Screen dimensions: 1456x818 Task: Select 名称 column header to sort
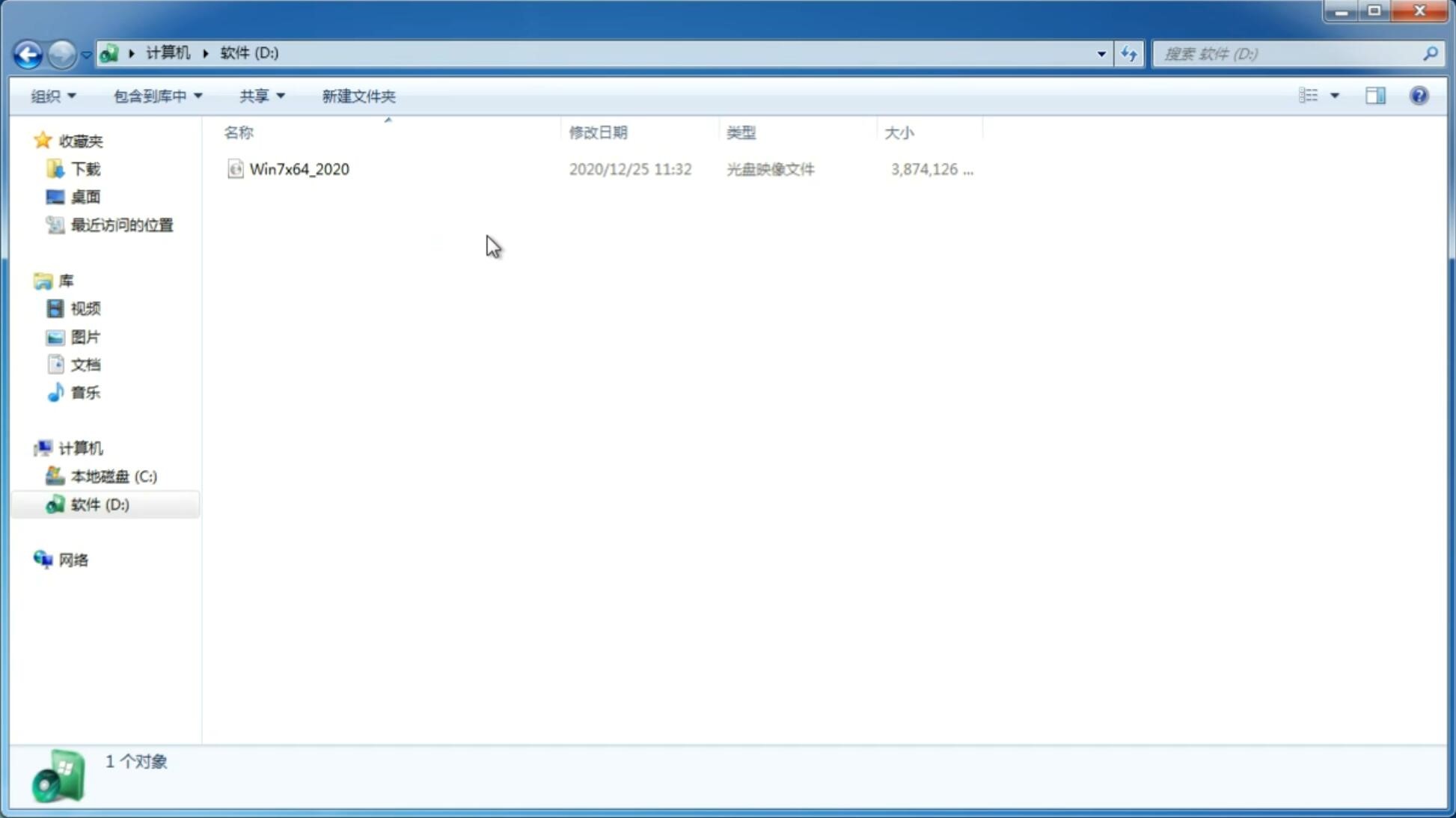coord(239,131)
